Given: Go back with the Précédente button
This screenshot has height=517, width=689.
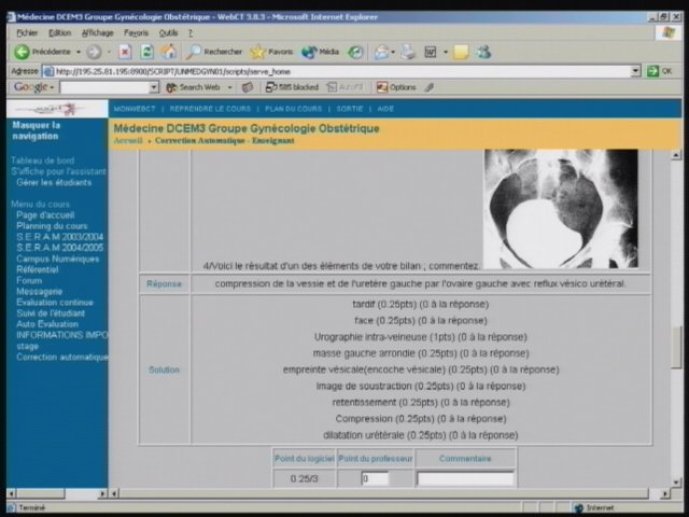Looking at the screenshot, I should 42,52.
